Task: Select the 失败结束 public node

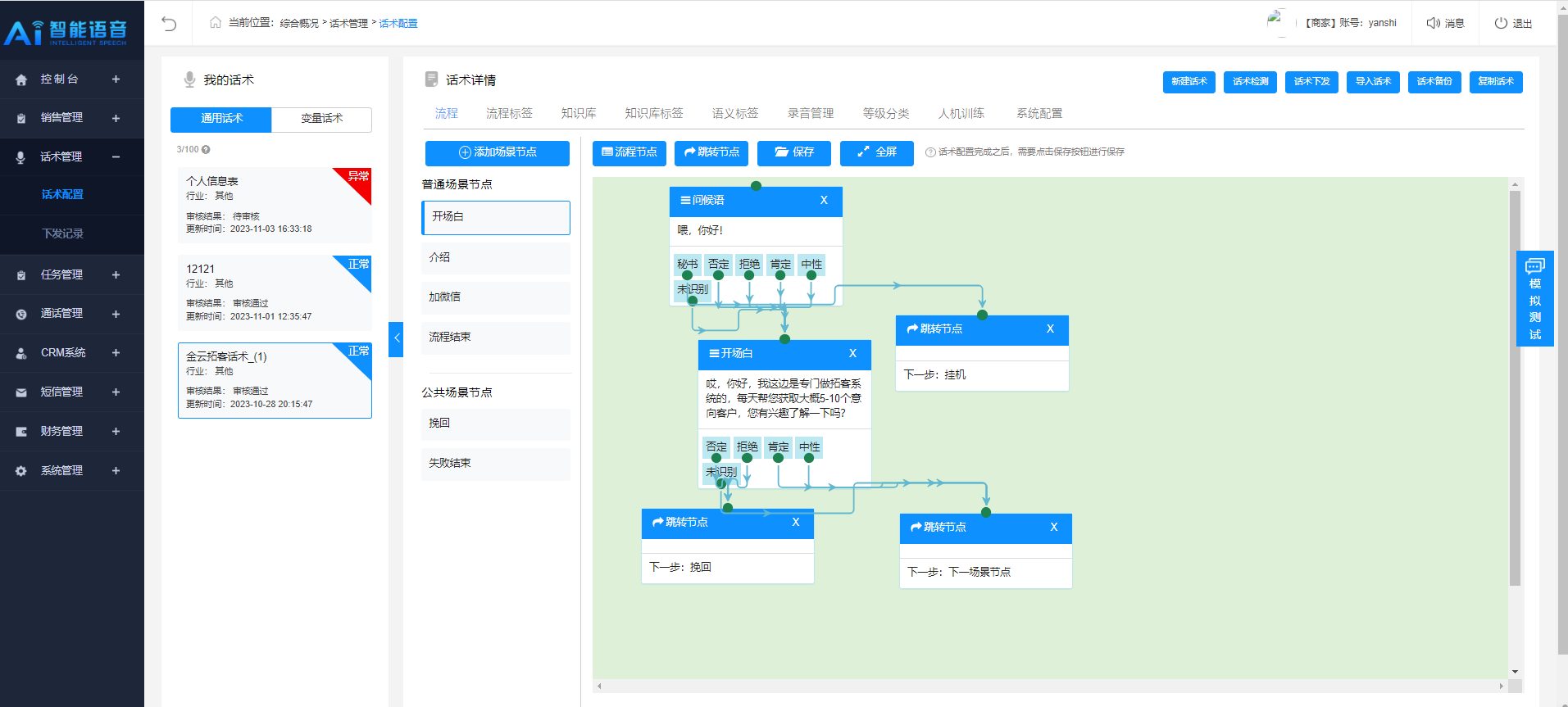Action: [496, 464]
